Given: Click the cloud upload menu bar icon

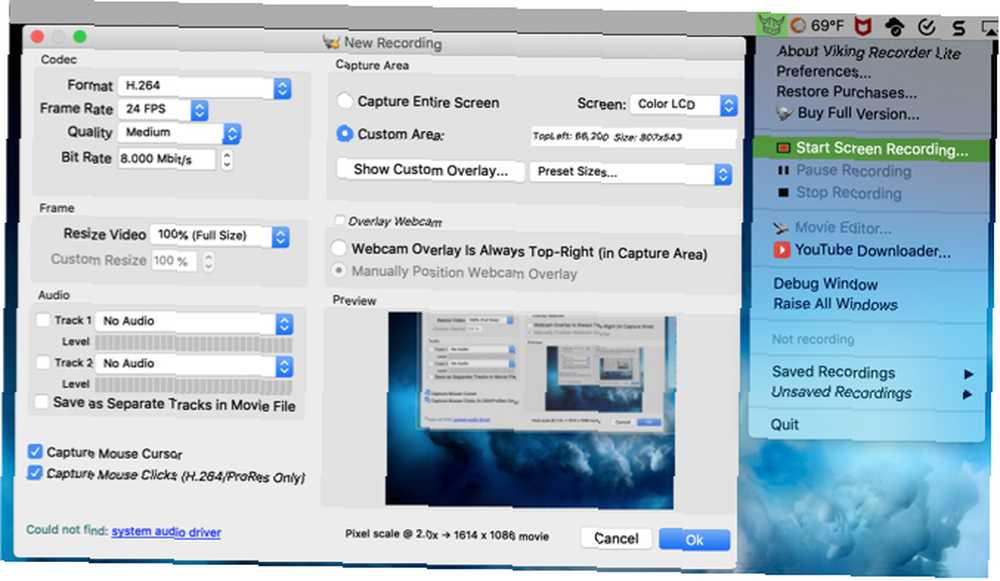Looking at the screenshot, I should [x=894, y=27].
